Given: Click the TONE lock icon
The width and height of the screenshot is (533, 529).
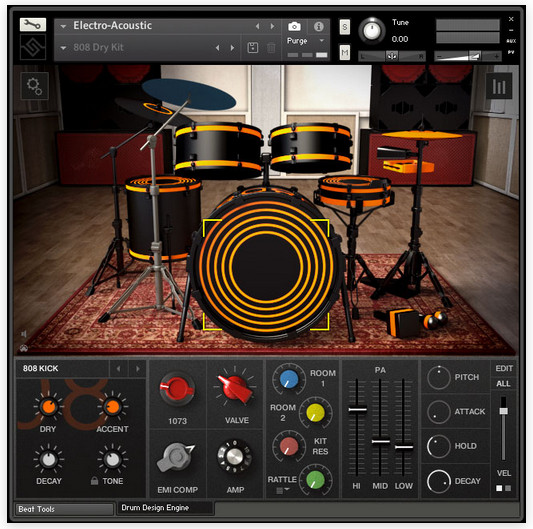Looking at the screenshot, I should [94, 481].
